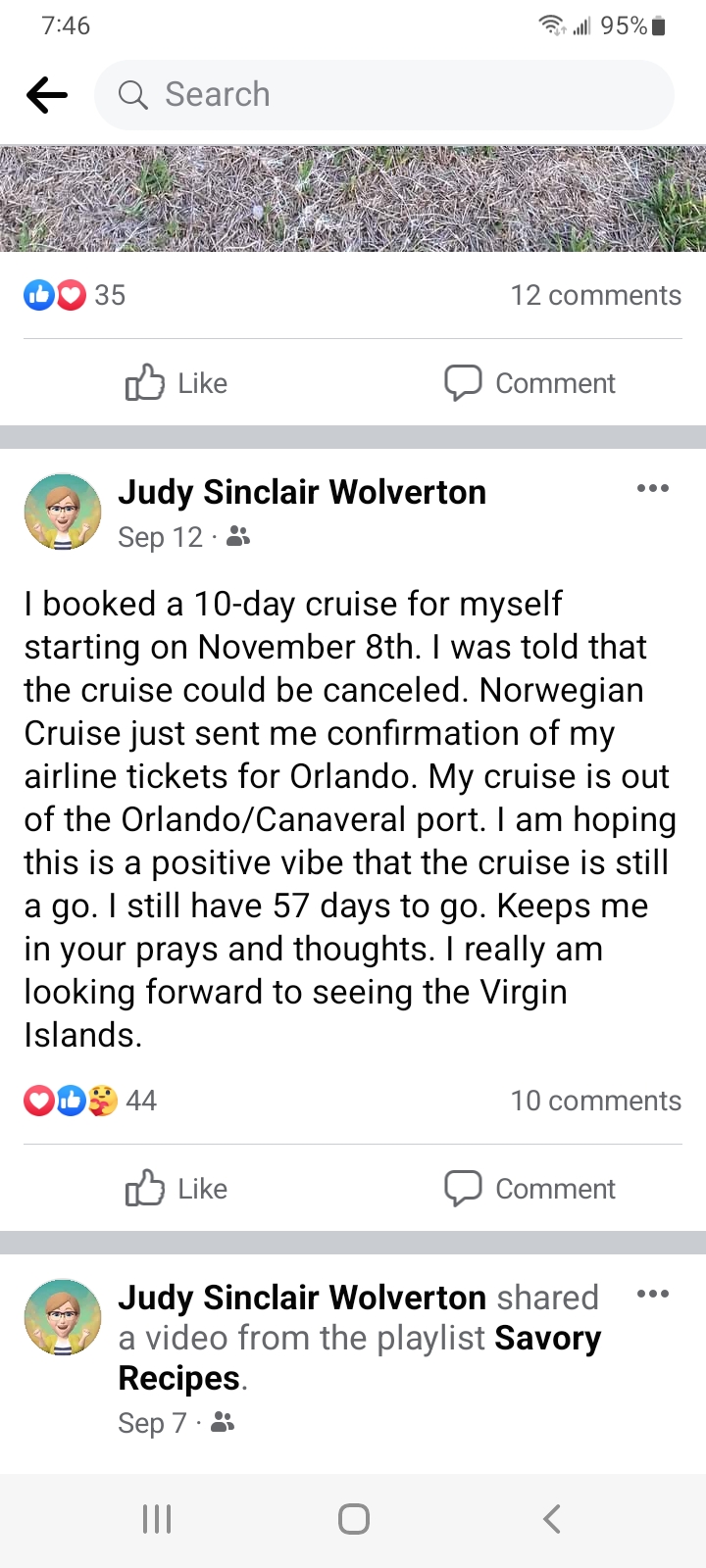Tap Android recent apps navigation button
The width and height of the screenshot is (706, 1568).
157,1519
